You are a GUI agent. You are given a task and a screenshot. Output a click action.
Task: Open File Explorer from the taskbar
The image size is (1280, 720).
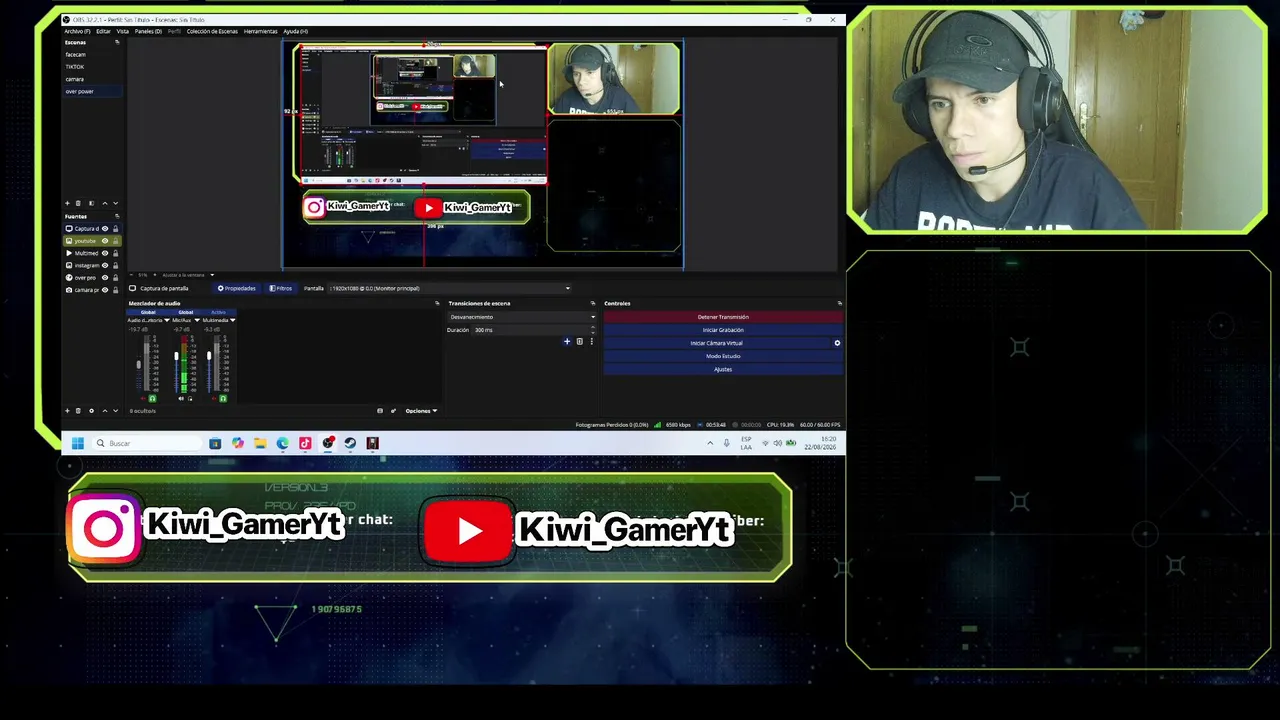point(260,443)
